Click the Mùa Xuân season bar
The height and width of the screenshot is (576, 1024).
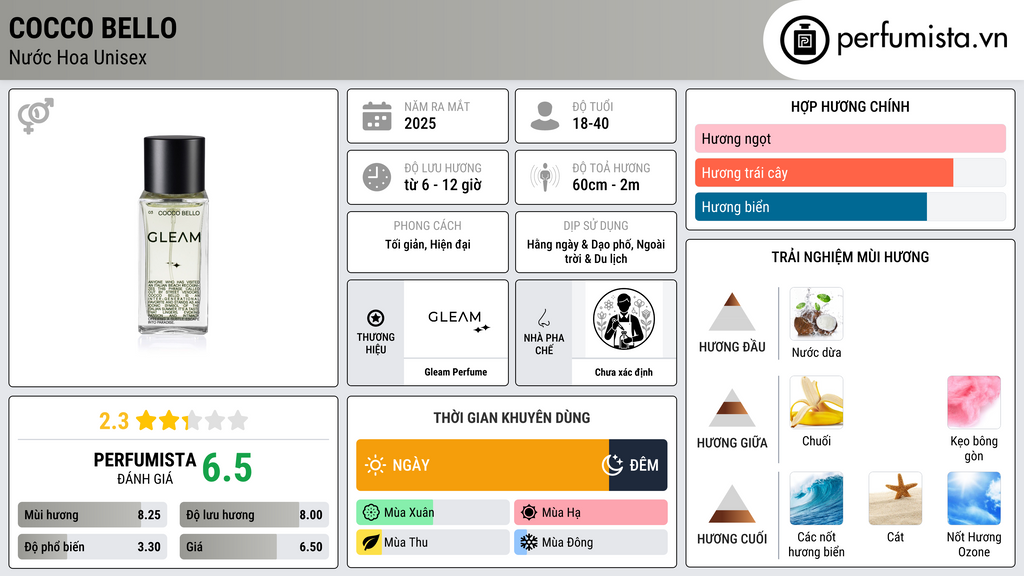pos(433,513)
